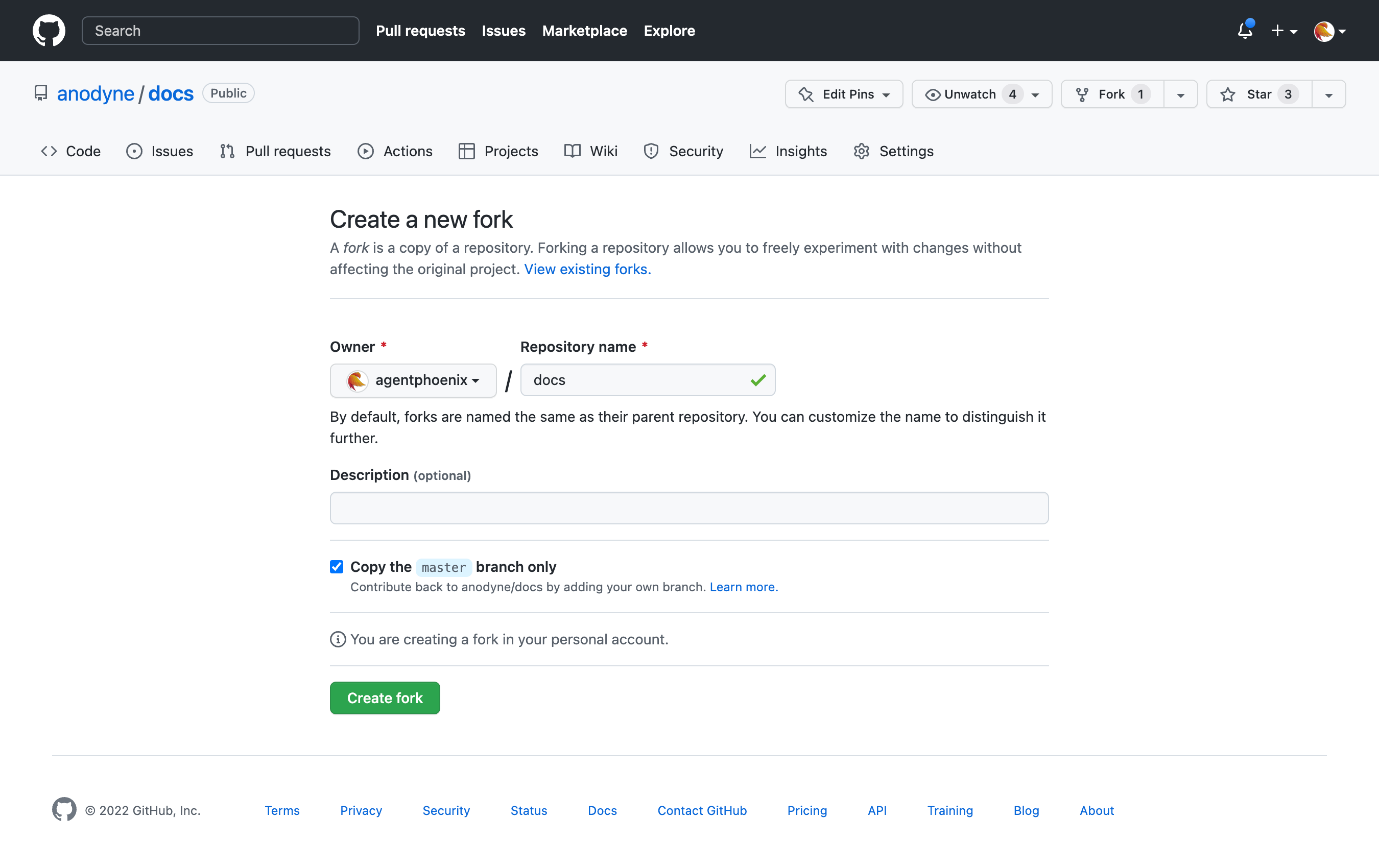Click the Code tab angle-brackets icon
This screenshot has width=1379, height=868.
tap(49, 151)
